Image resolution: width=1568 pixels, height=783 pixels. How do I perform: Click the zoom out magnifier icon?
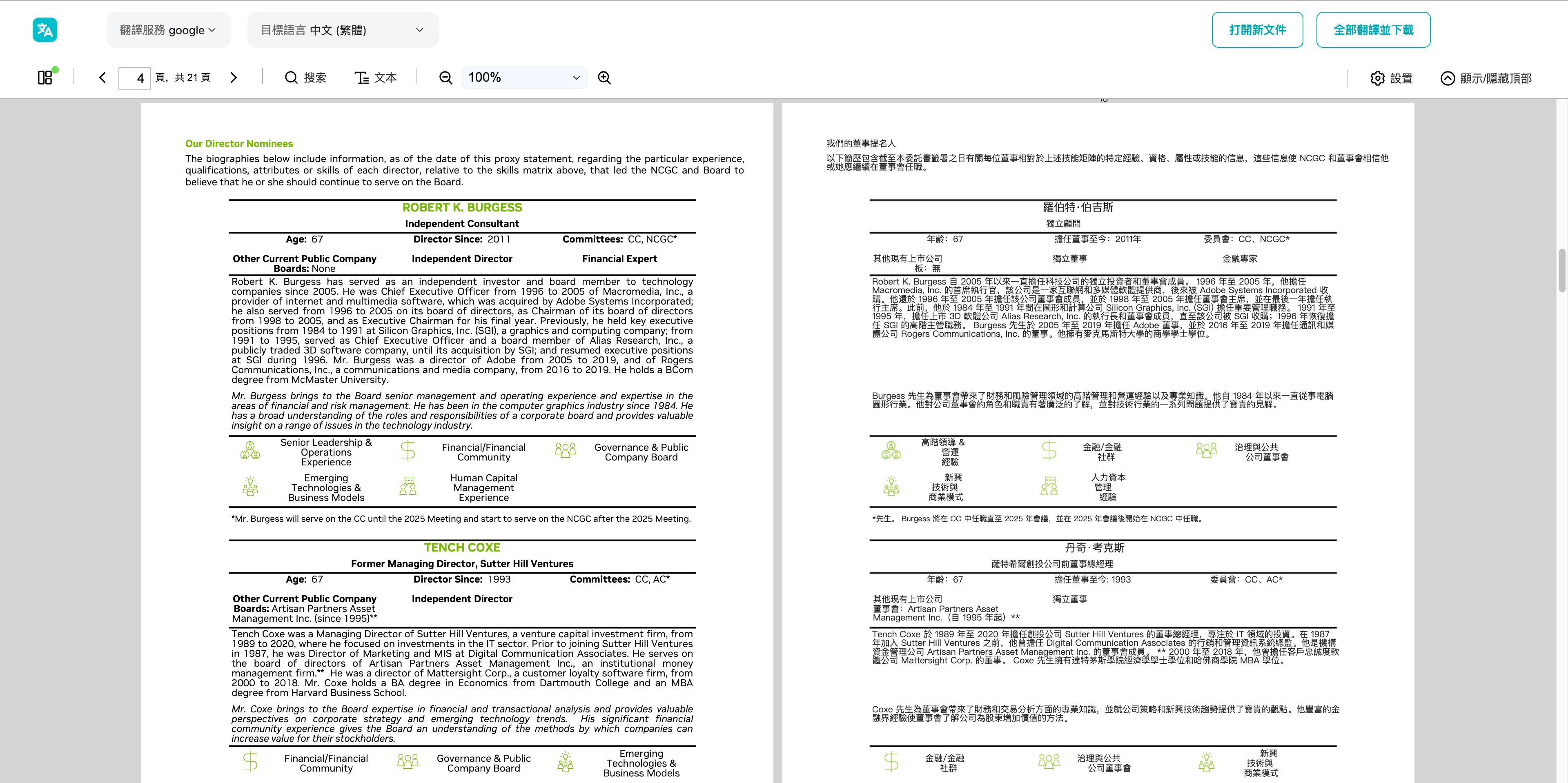[x=445, y=78]
